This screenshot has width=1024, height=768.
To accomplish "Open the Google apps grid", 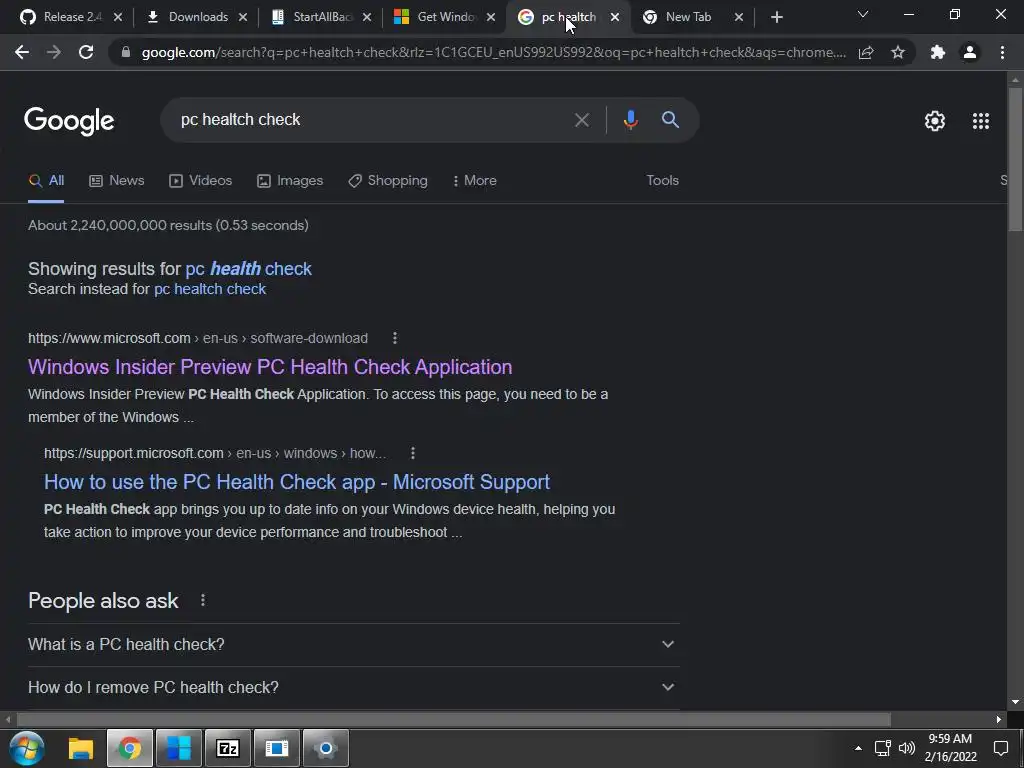I will pyautogui.click(x=981, y=121).
